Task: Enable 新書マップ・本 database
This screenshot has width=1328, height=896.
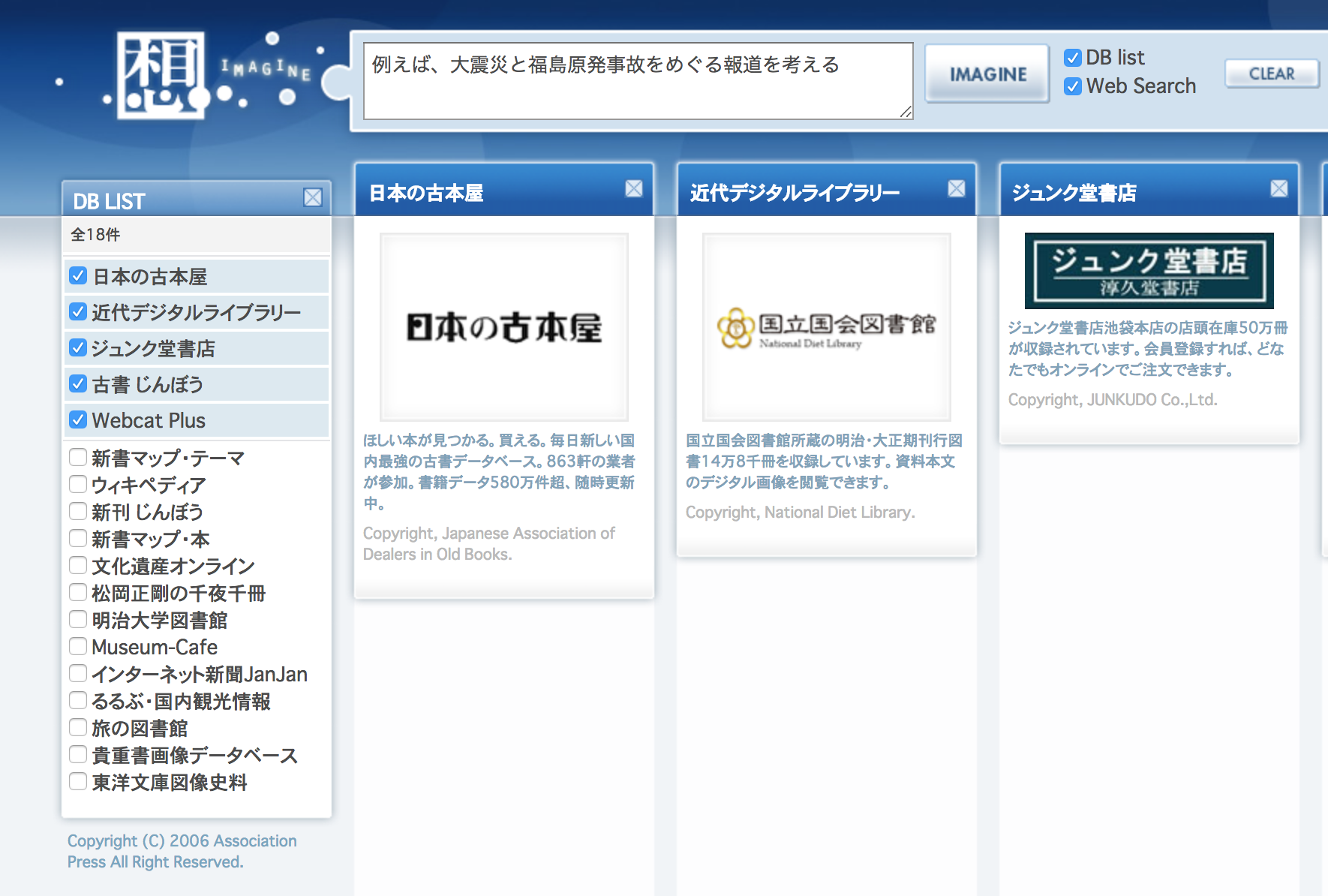Action: click(x=78, y=538)
